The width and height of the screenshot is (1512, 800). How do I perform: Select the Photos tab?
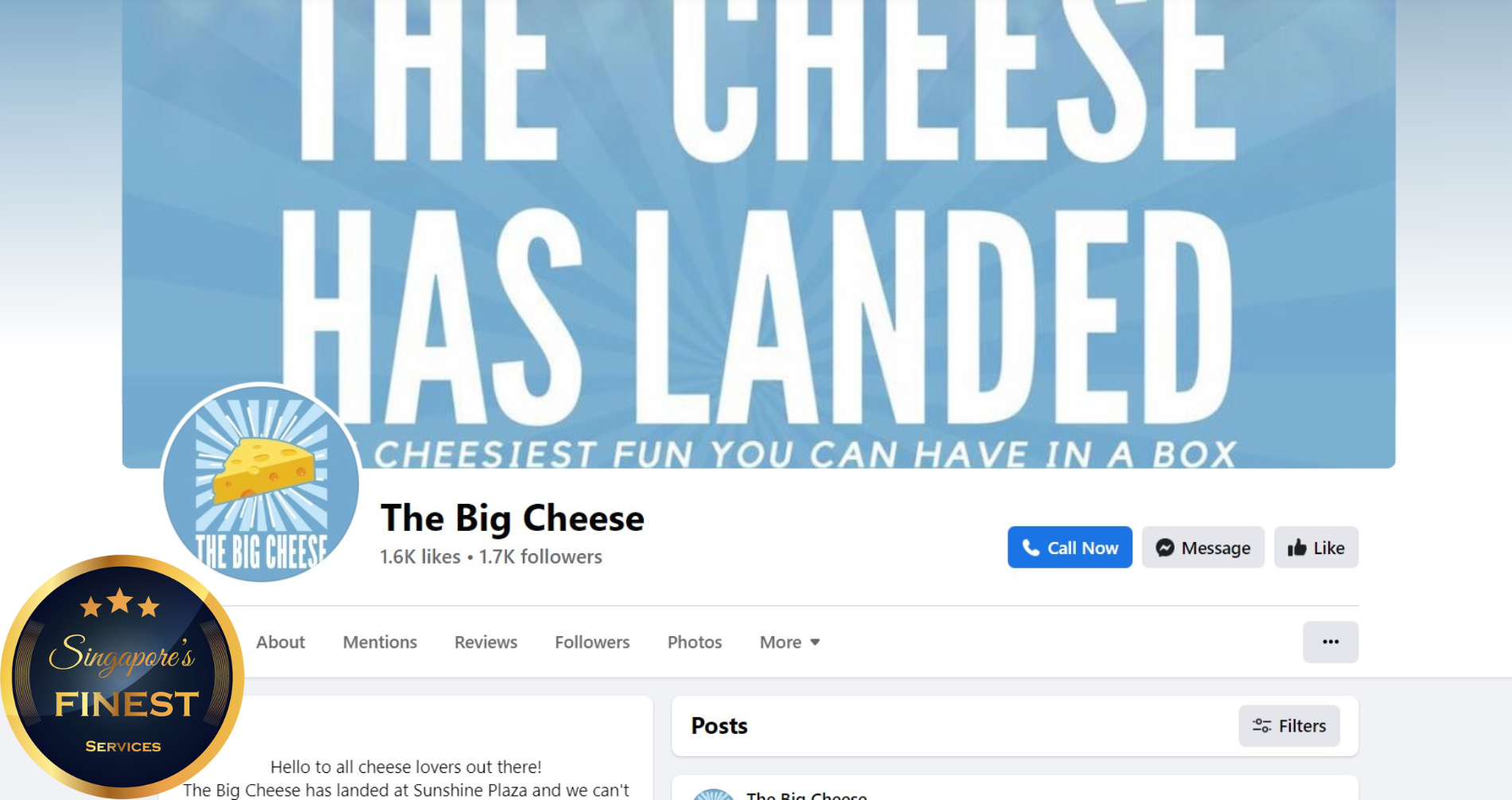[695, 642]
